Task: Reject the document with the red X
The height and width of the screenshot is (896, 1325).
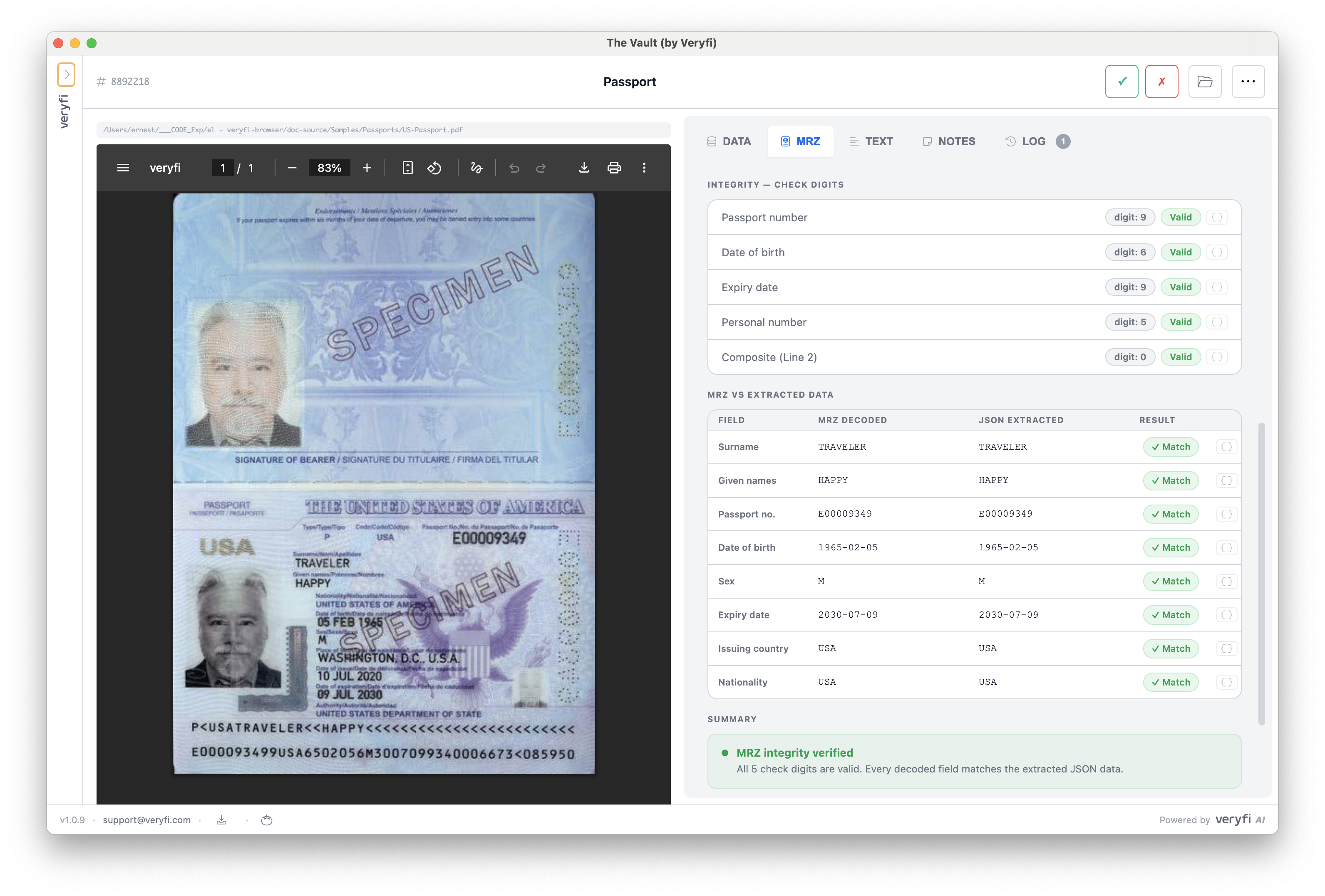Action: pos(1161,81)
